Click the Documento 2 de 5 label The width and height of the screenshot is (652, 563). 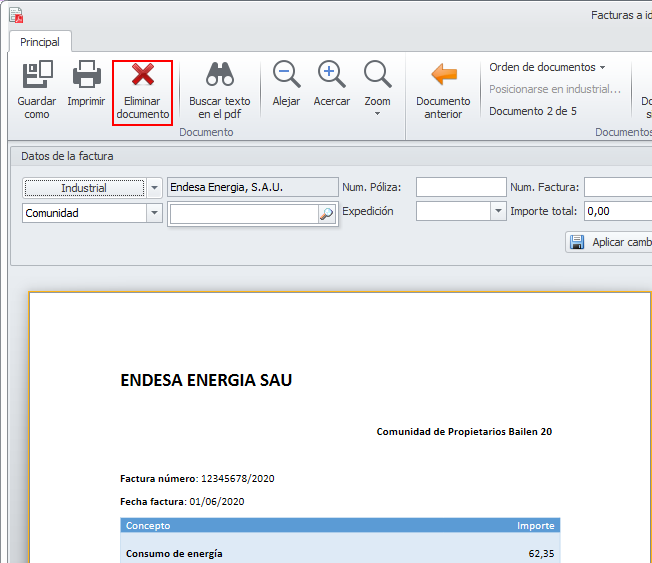click(533, 111)
